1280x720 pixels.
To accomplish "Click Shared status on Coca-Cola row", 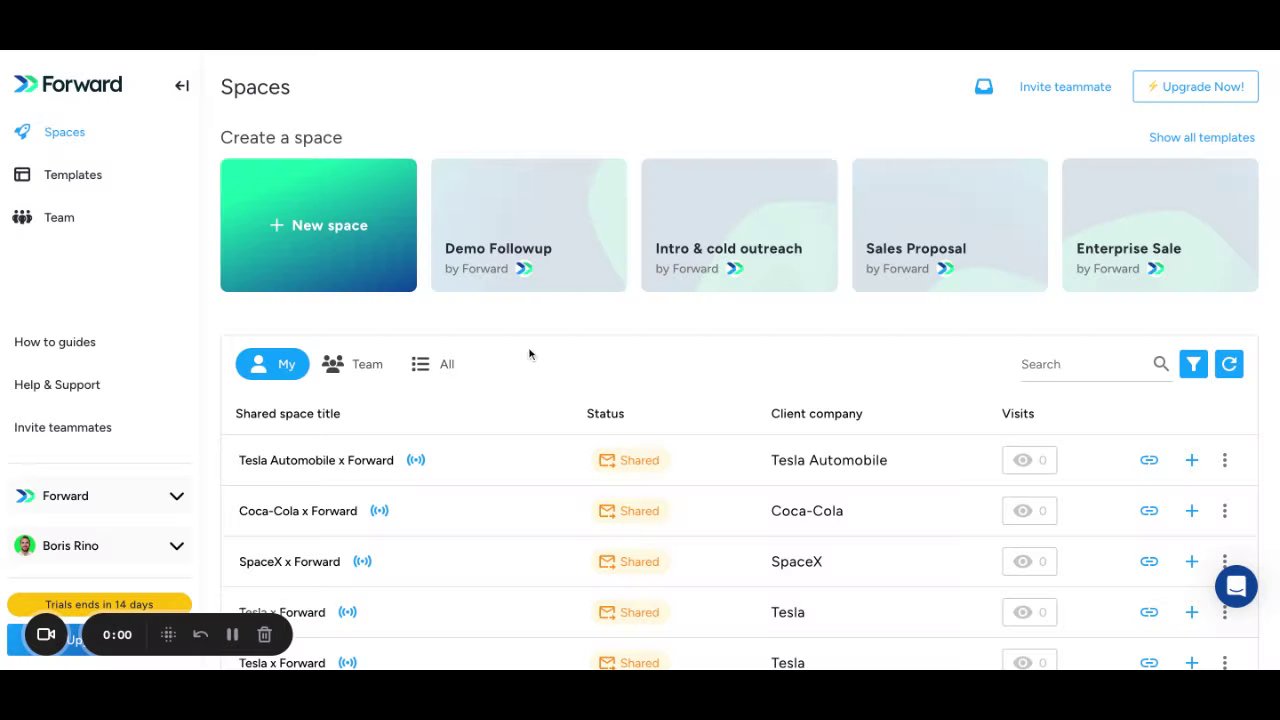I will click(629, 511).
